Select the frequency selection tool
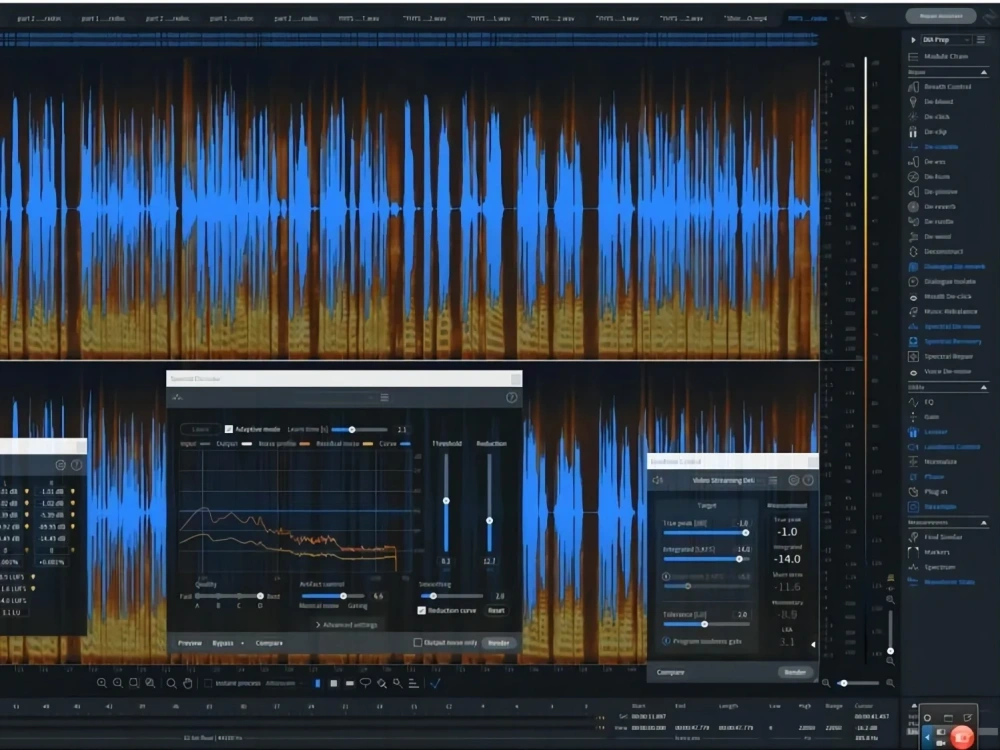This screenshot has width=1000, height=750. [349, 684]
